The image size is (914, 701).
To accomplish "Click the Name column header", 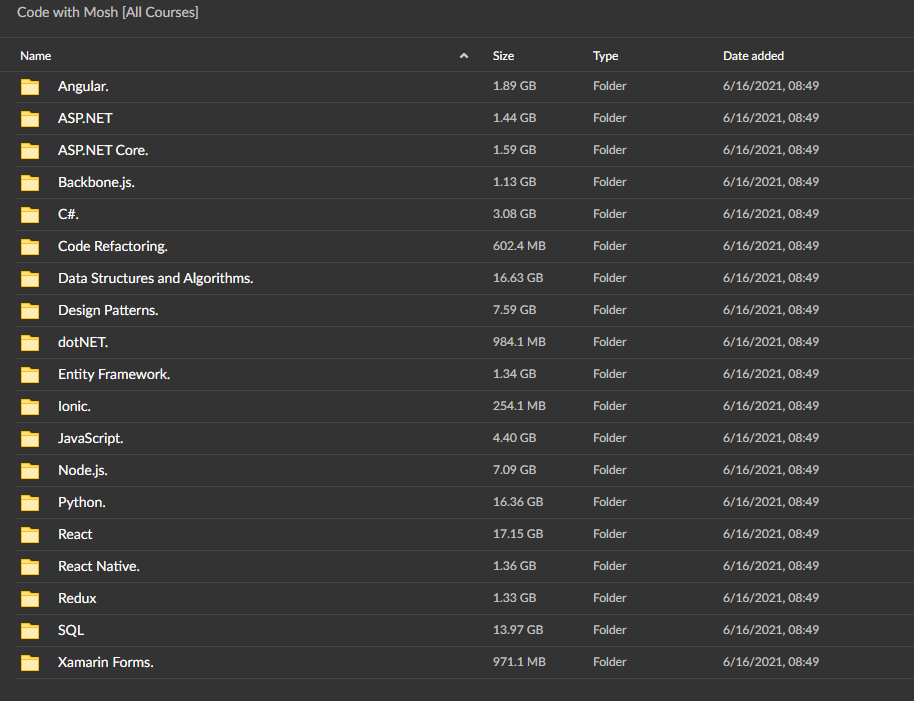I will pos(36,56).
